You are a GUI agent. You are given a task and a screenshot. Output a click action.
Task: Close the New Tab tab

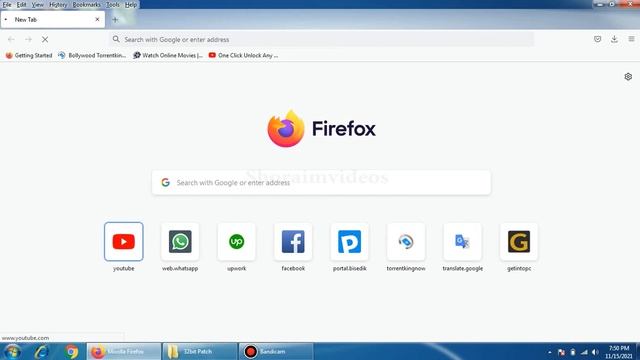97,20
